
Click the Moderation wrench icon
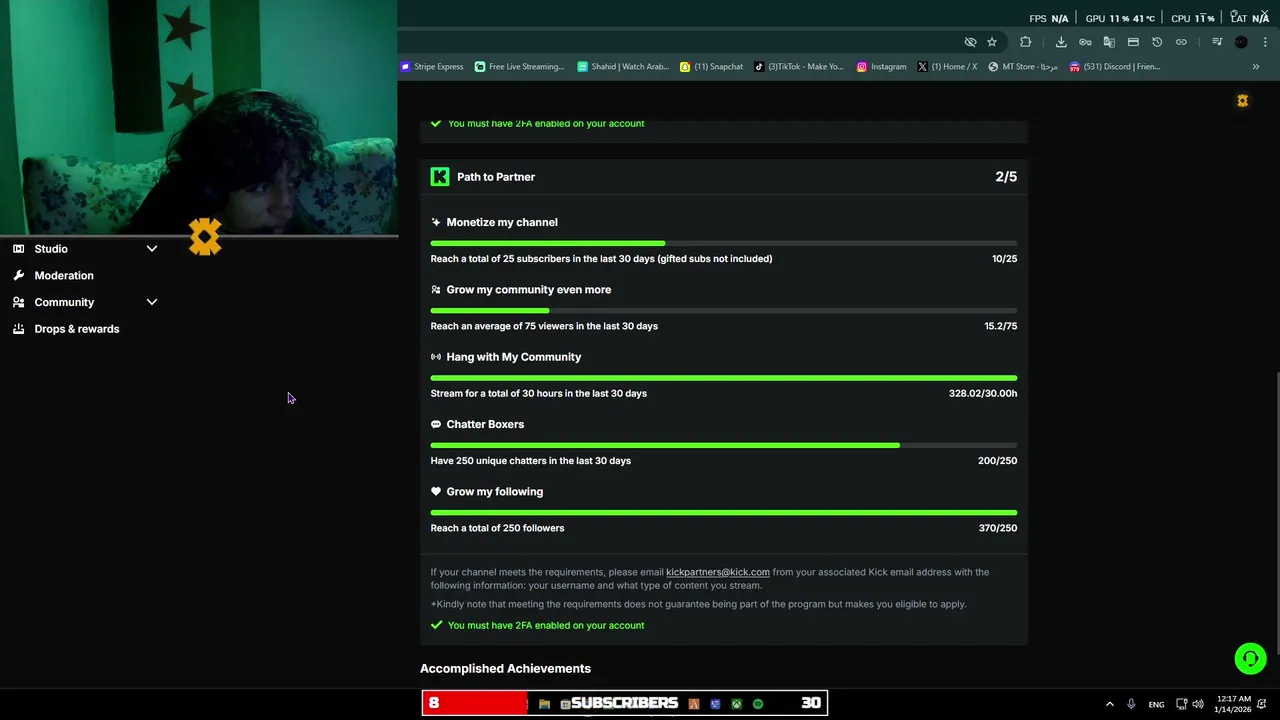[18, 276]
